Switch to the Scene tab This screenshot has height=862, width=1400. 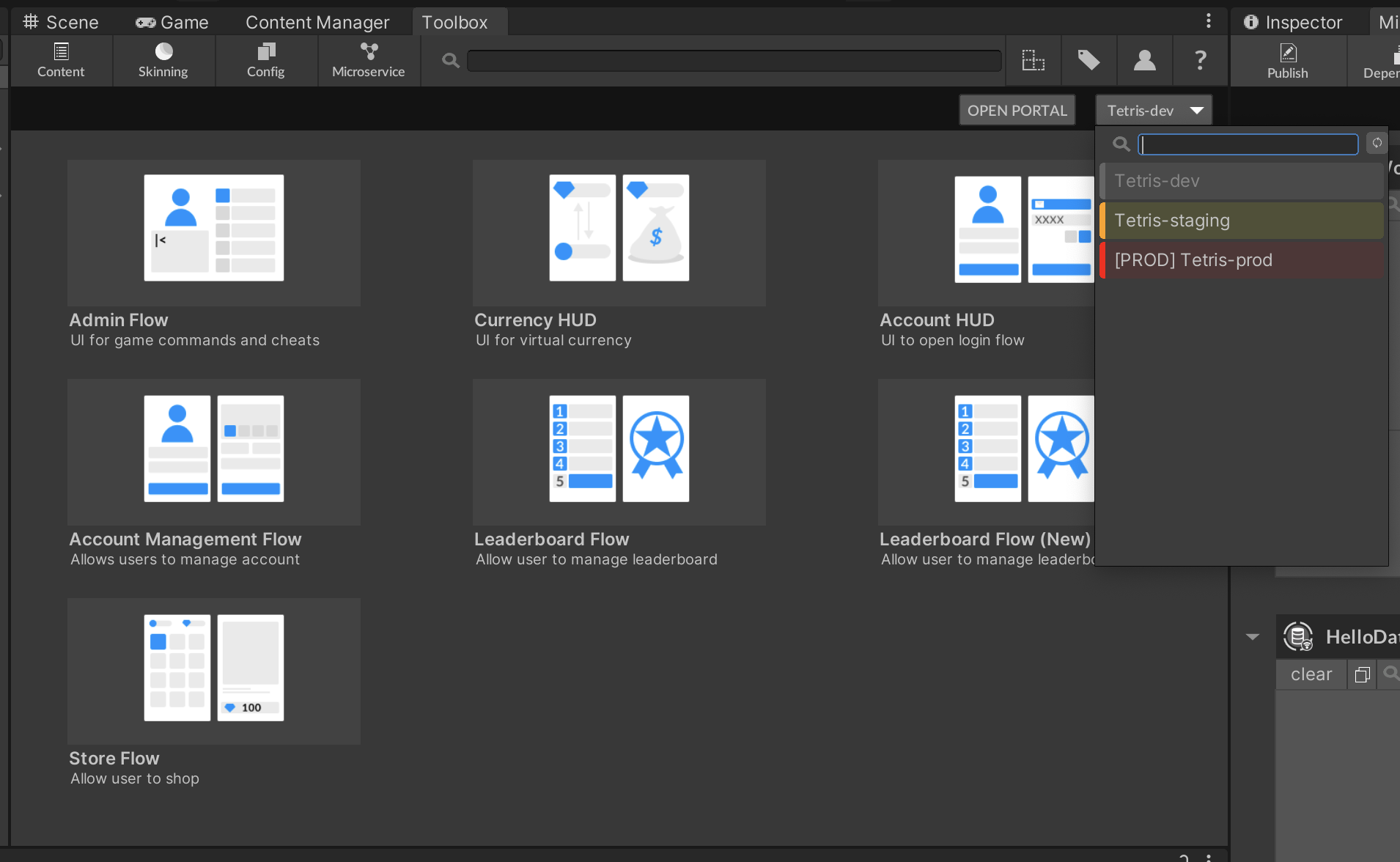[x=61, y=23]
